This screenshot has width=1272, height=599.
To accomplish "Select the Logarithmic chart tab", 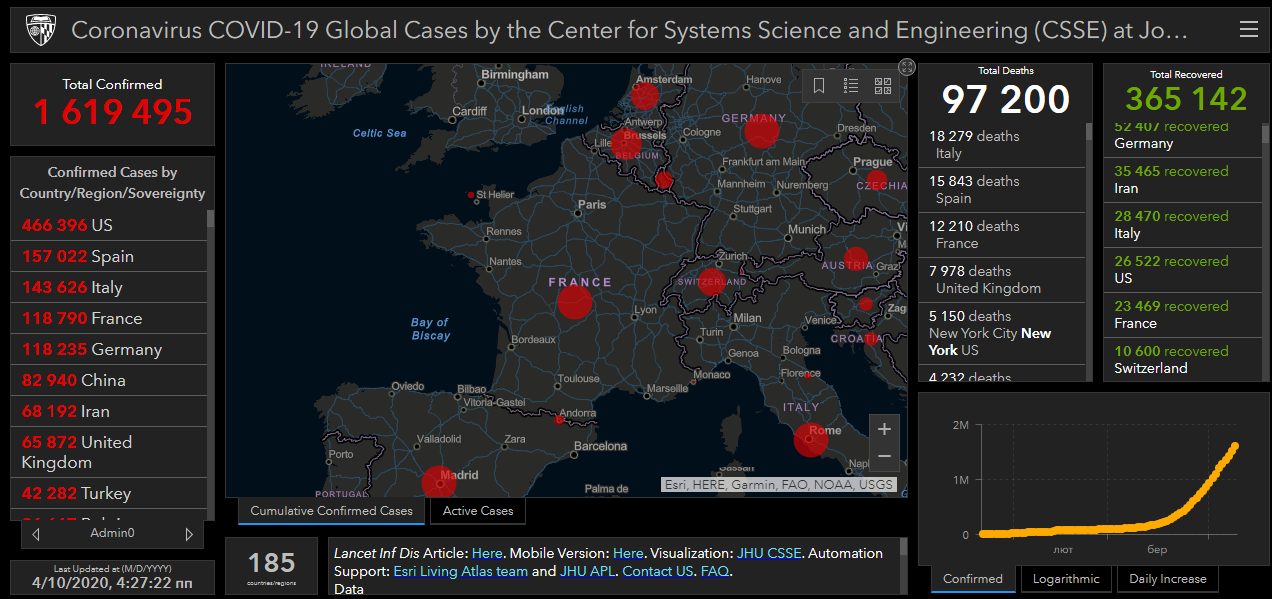I will [1066, 579].
